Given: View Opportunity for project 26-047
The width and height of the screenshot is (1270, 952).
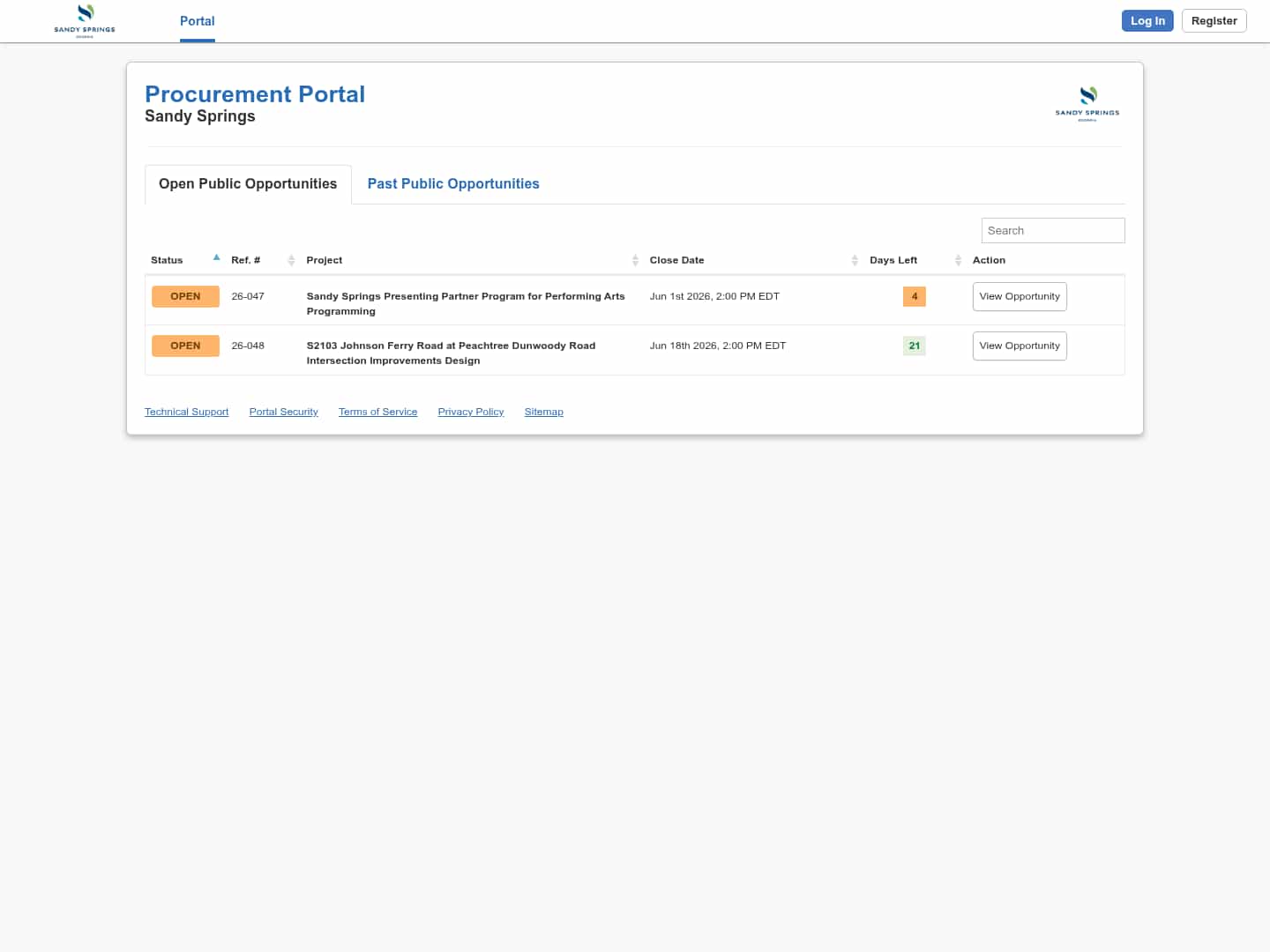Looking at the screenshot, I should pyautogui.click(x=1020, y=297).
